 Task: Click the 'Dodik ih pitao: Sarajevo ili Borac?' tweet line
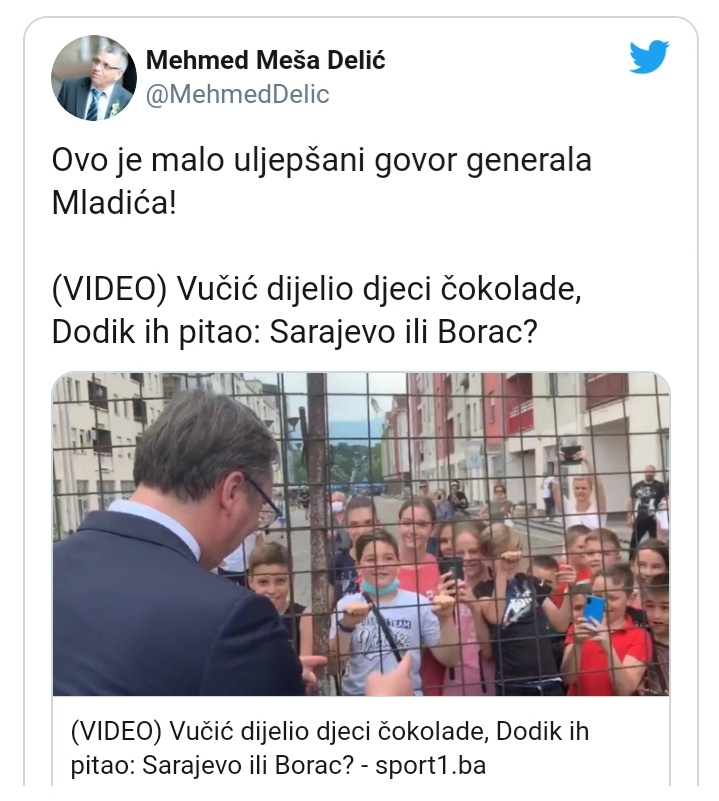(295, 332)
